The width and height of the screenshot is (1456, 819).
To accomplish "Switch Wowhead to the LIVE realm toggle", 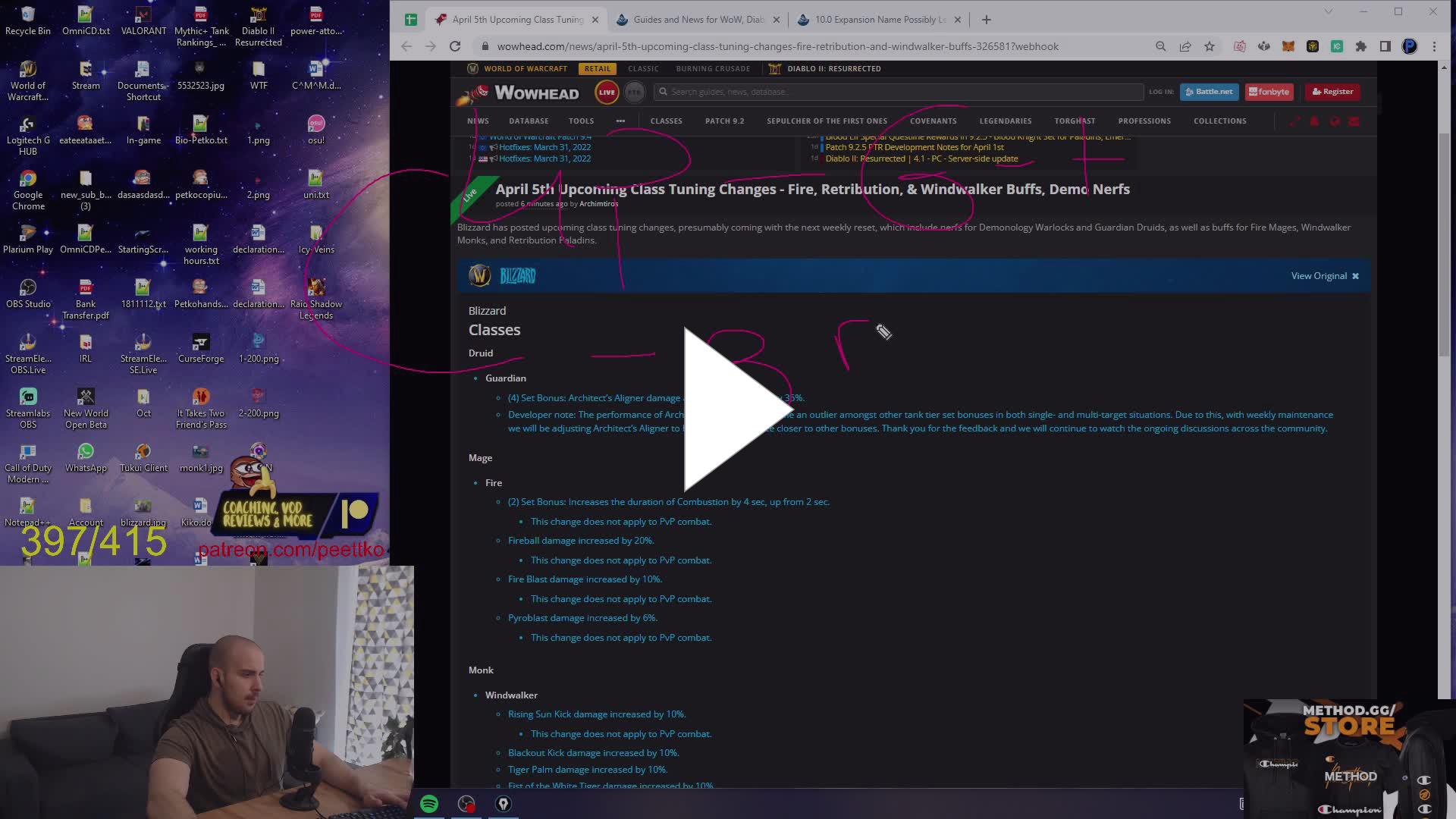I will point(607,92).
